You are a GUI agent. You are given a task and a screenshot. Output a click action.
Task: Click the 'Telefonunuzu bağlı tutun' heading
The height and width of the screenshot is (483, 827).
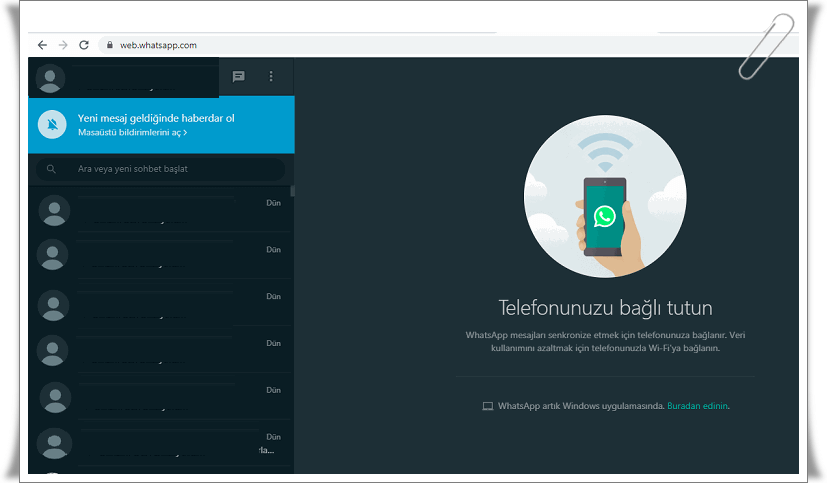point(605,308)
